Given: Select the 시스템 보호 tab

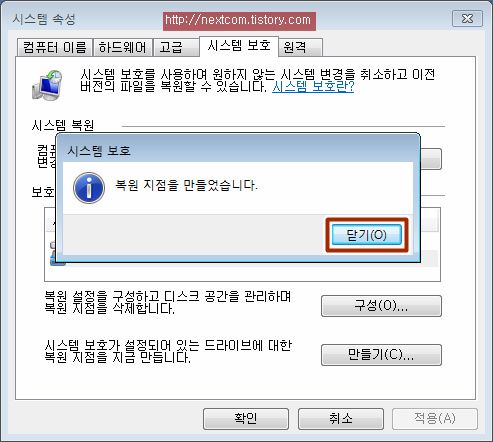Looking at the screenshot, I should coord(239,46).
